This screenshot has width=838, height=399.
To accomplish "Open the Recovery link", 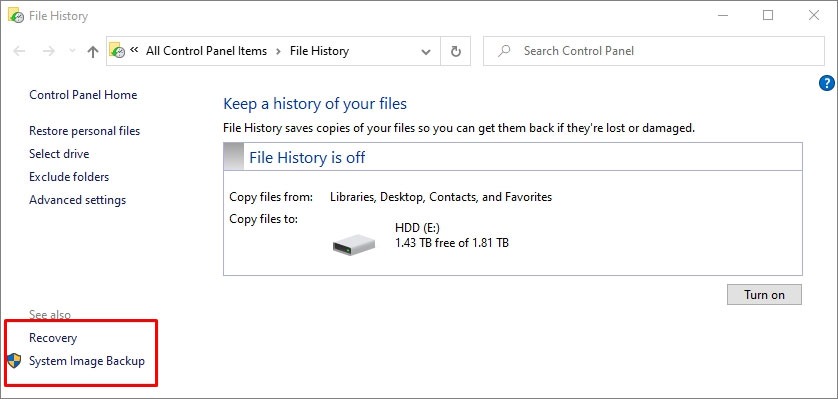I will (x=53, y=338).
